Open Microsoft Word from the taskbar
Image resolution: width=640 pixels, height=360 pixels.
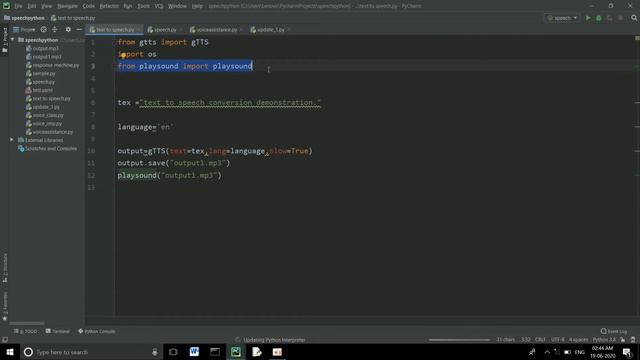(x=194, y=352)
